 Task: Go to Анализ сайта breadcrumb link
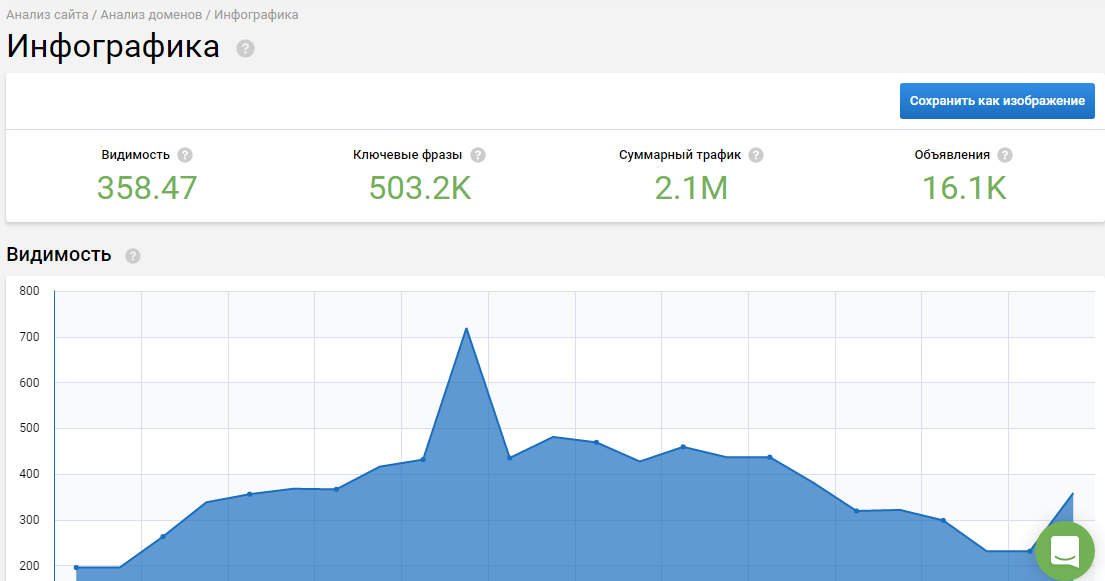(x=47, y=15)
